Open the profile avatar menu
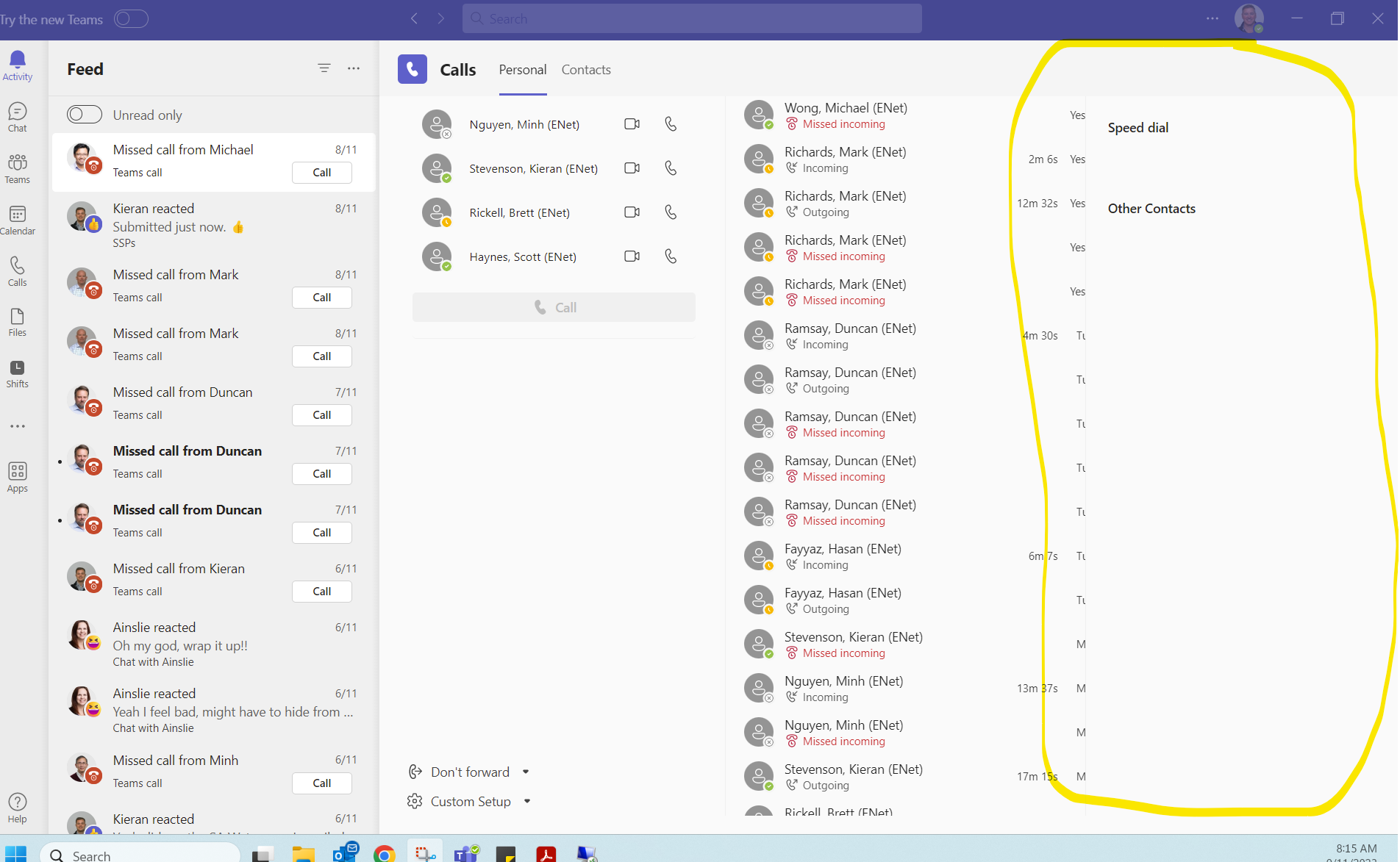Image resolution: width=1400 pixels, height=862 pixels. [1249, 18]
